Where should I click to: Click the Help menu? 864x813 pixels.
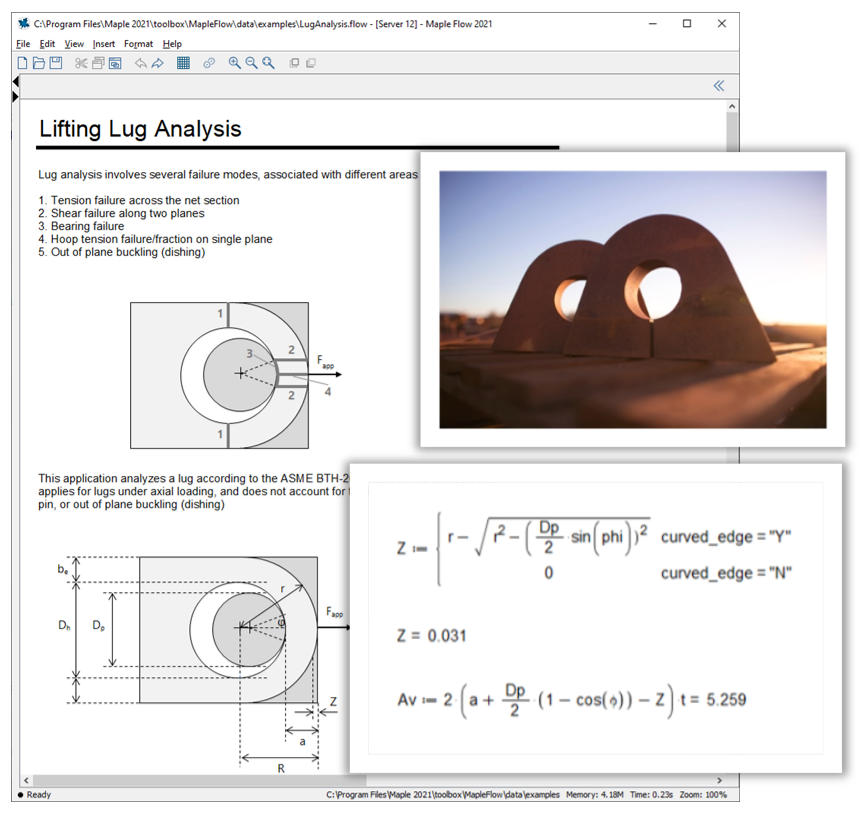pyautogui.click(x=172, y=44)
